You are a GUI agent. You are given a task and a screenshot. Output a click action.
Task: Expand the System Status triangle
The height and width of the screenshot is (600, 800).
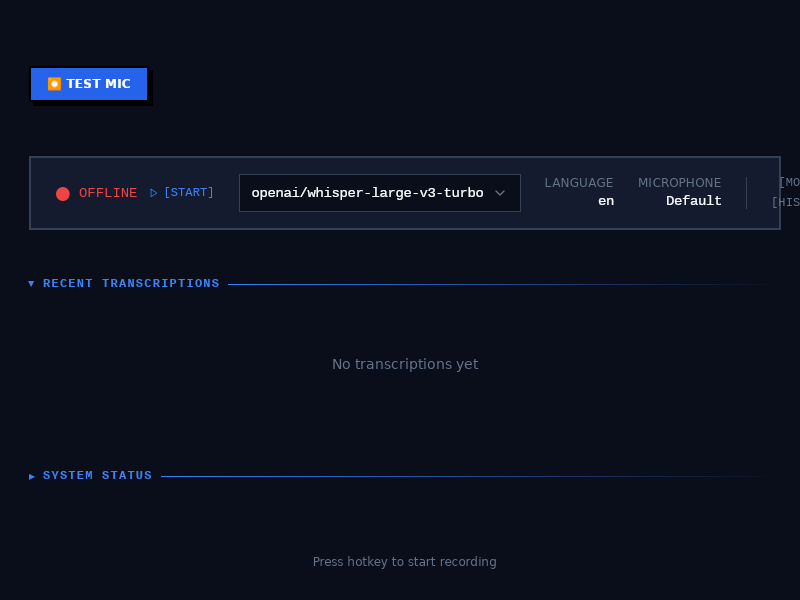[32, 477]
